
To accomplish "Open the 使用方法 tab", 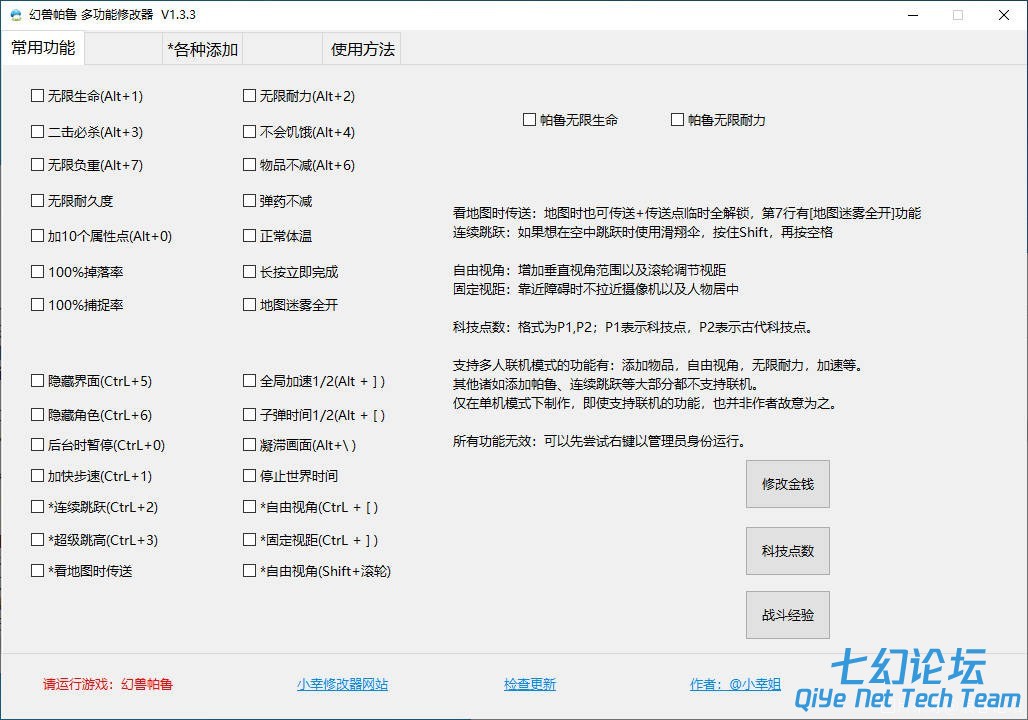I will click(x=362, y=49).
